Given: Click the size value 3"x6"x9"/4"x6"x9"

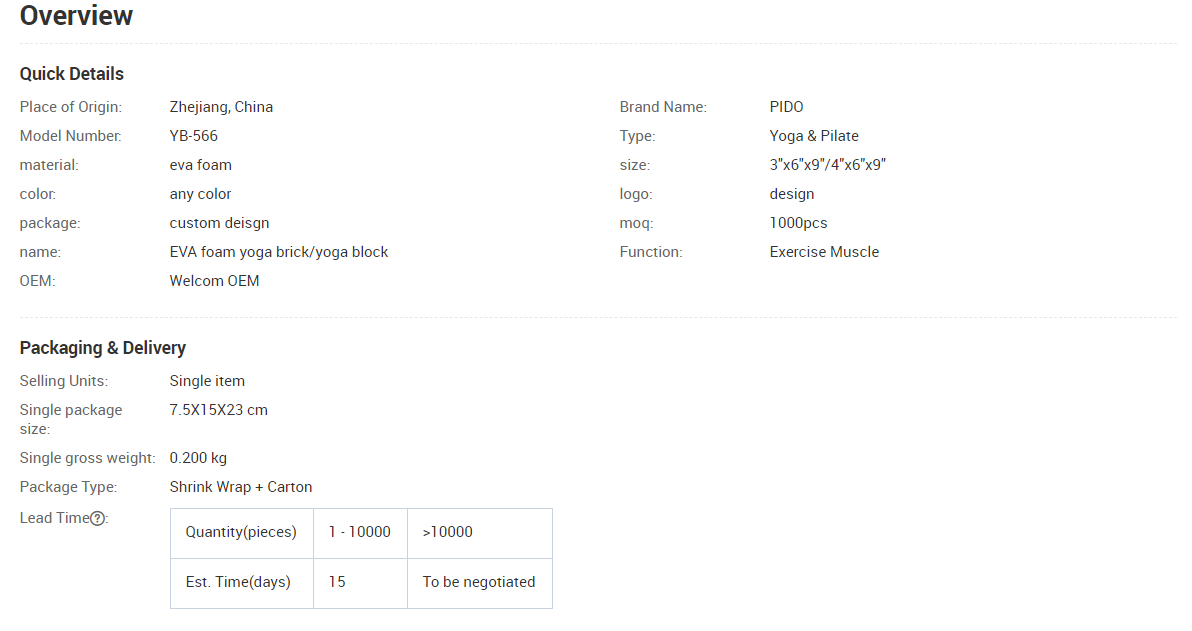Looking at the screenshot, I should pyautogui.click(x=827, y=165).
